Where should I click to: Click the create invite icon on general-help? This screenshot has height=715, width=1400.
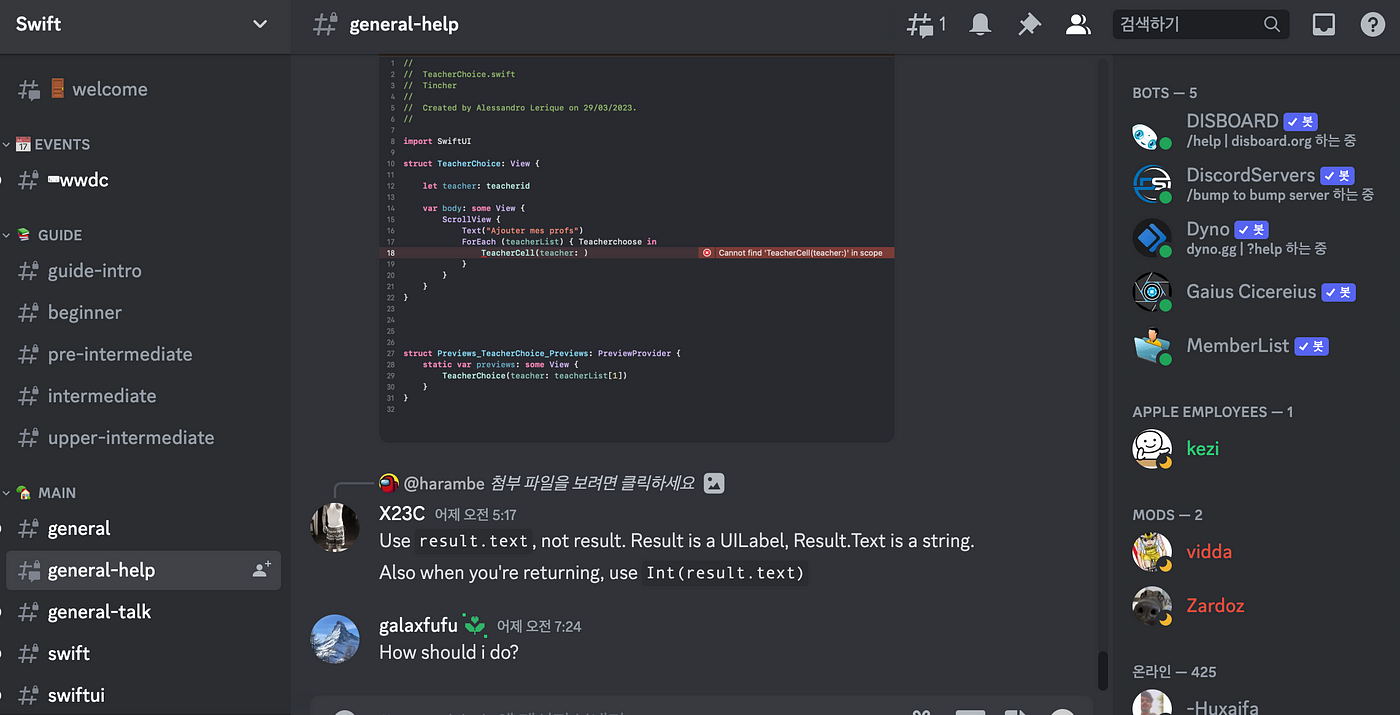click(x=261, y=570)
